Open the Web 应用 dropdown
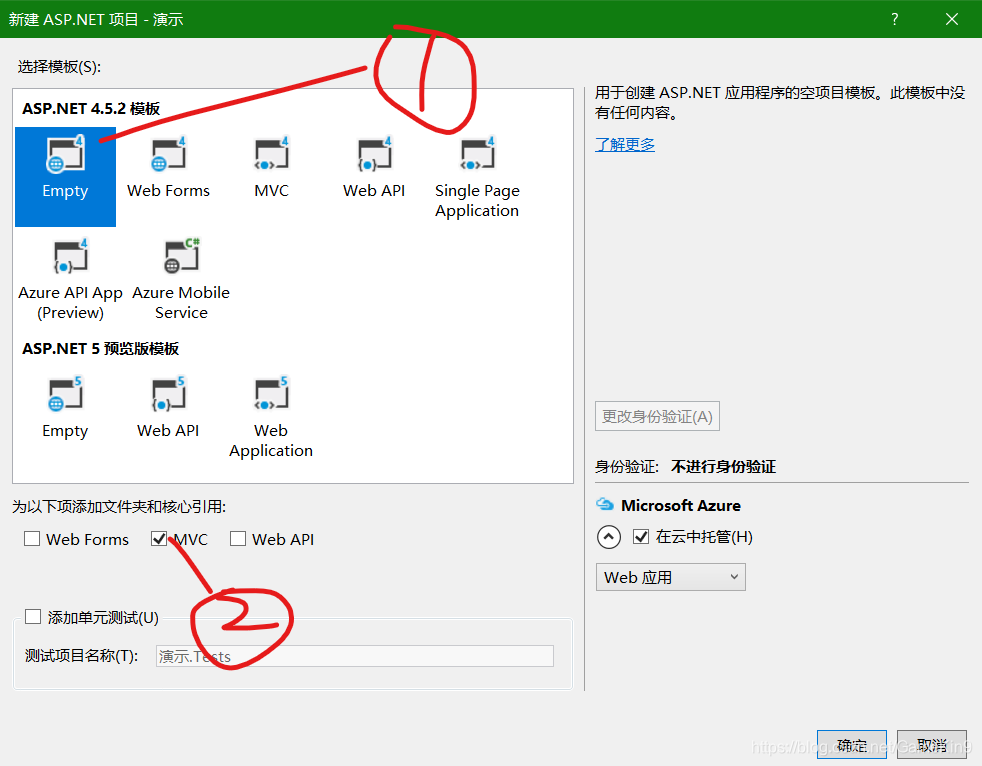The image size is (982, 766). tap(670, 577)
